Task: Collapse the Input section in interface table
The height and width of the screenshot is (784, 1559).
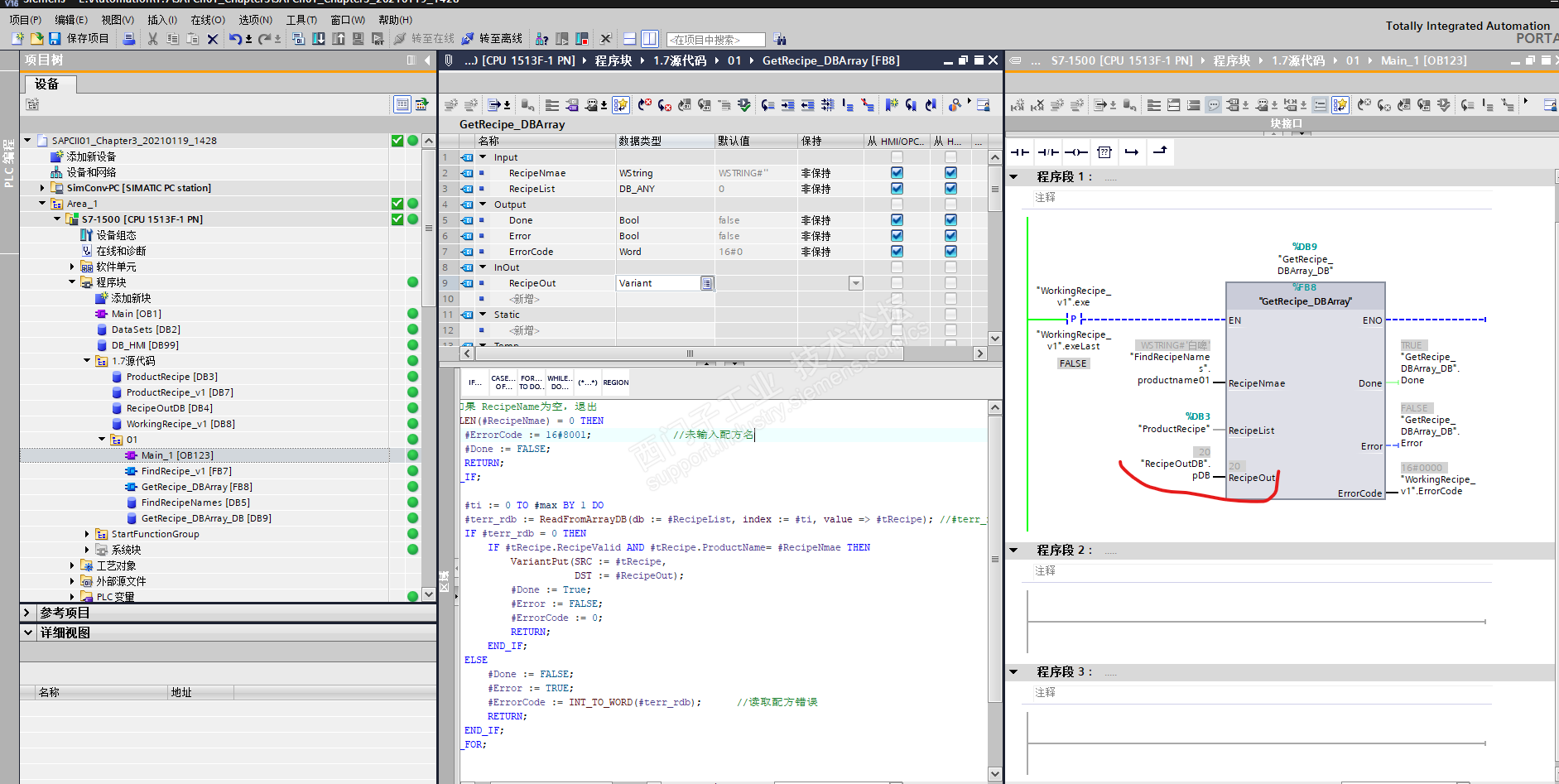Action: 483,157
